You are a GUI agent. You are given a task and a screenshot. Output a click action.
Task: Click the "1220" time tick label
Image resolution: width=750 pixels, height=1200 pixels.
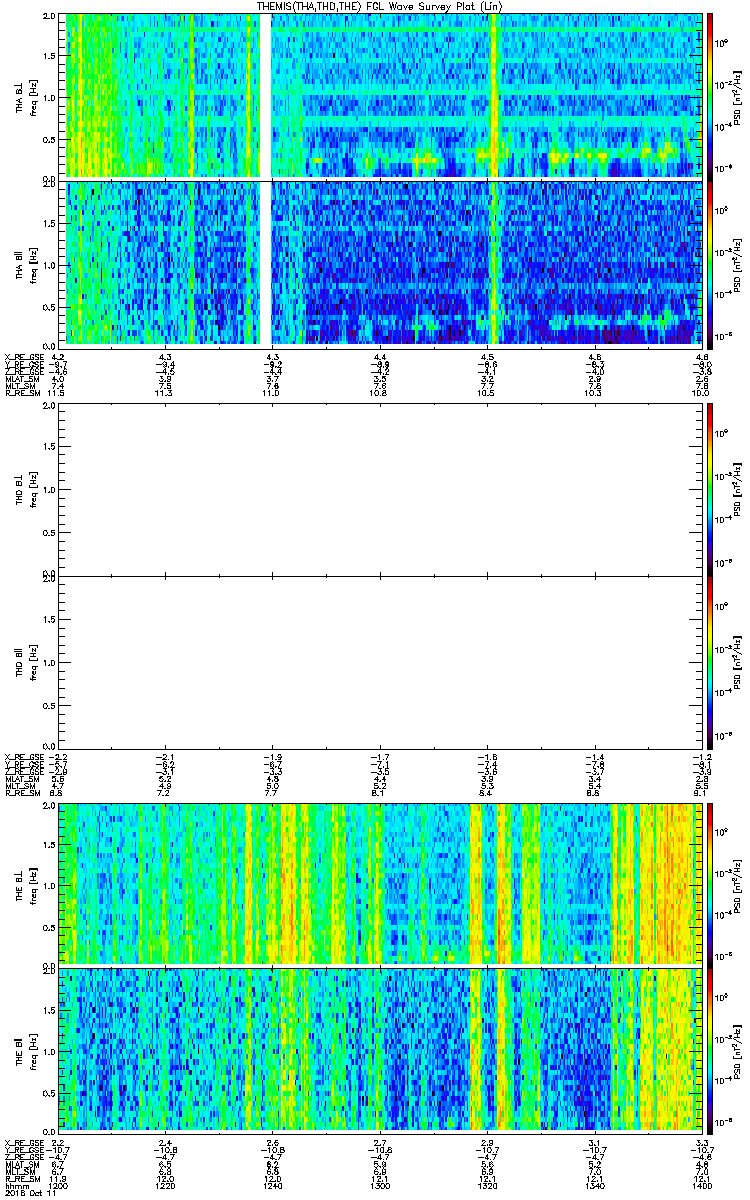(x=166, y=1184)
